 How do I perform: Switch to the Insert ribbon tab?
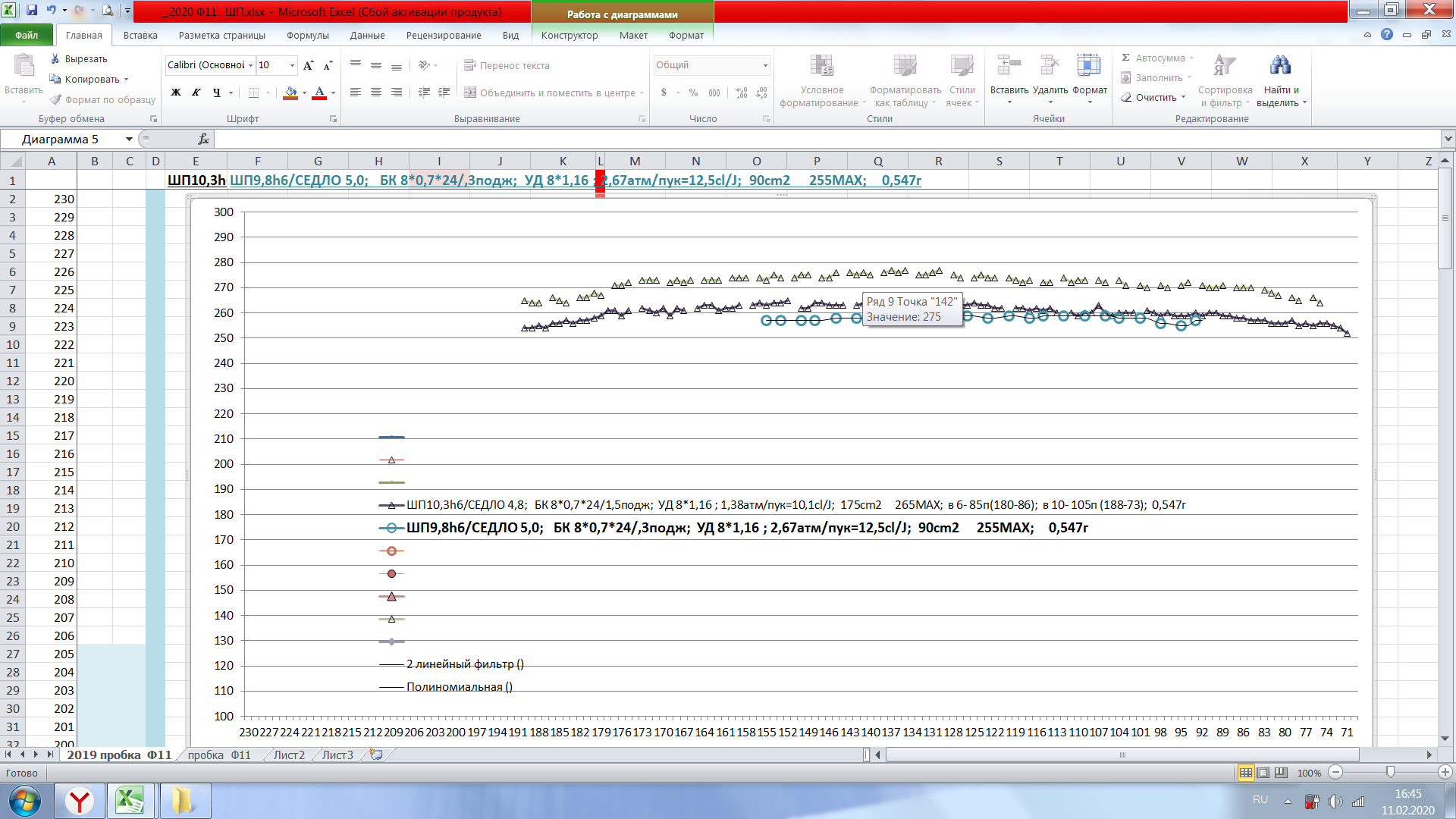140,35
